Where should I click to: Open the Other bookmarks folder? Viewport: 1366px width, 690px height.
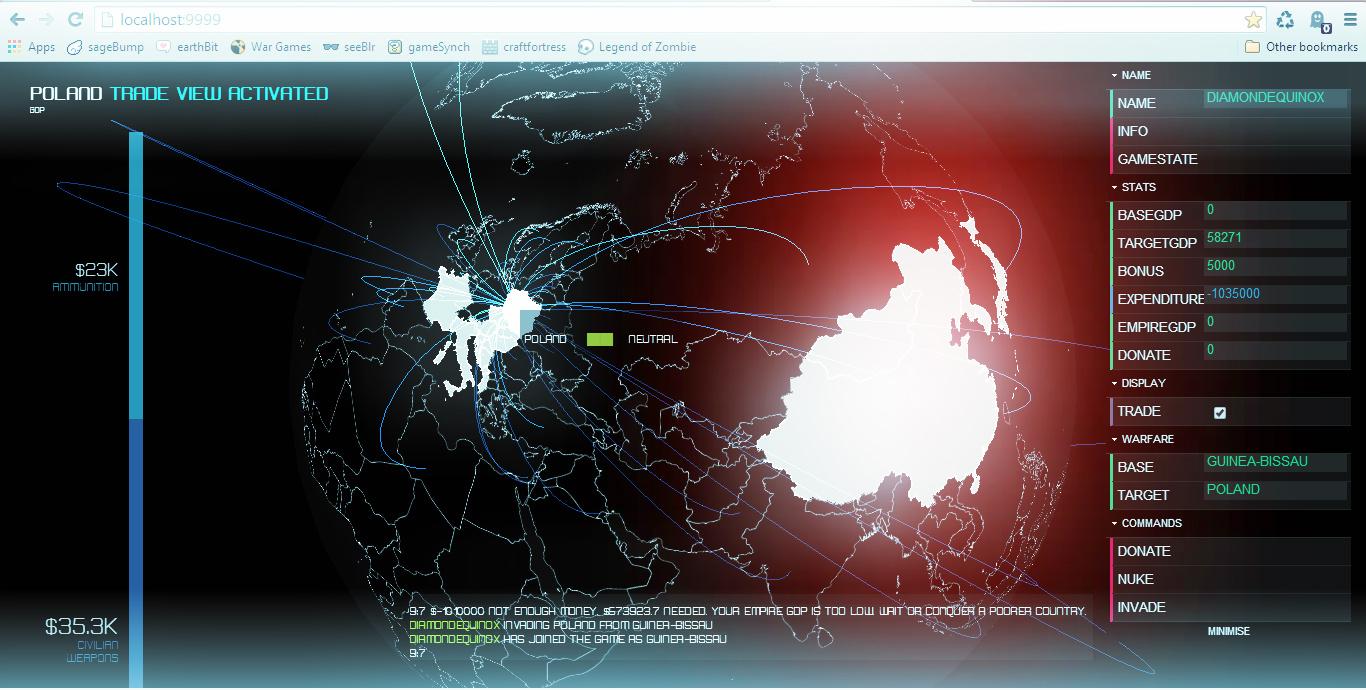1301,47
